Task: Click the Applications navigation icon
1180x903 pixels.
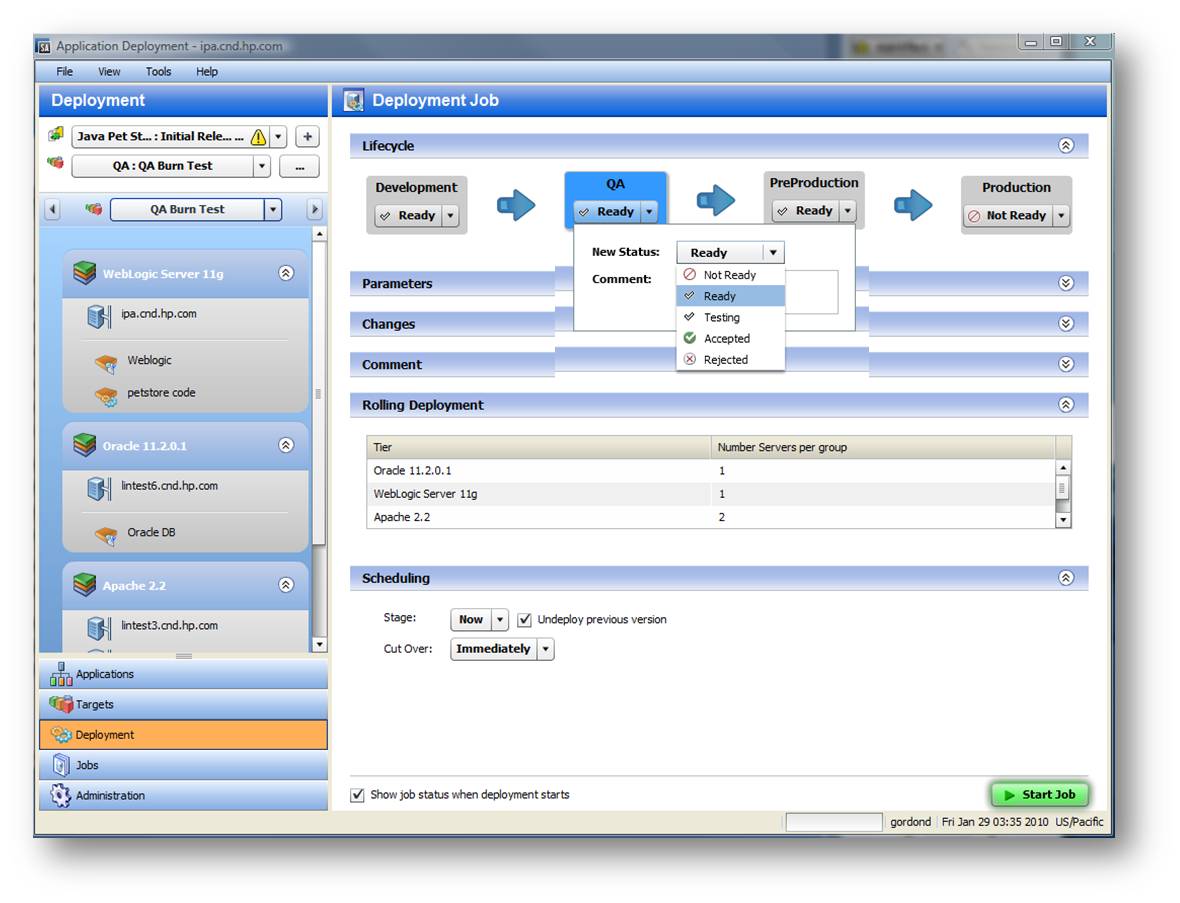Action: [61, 674]
